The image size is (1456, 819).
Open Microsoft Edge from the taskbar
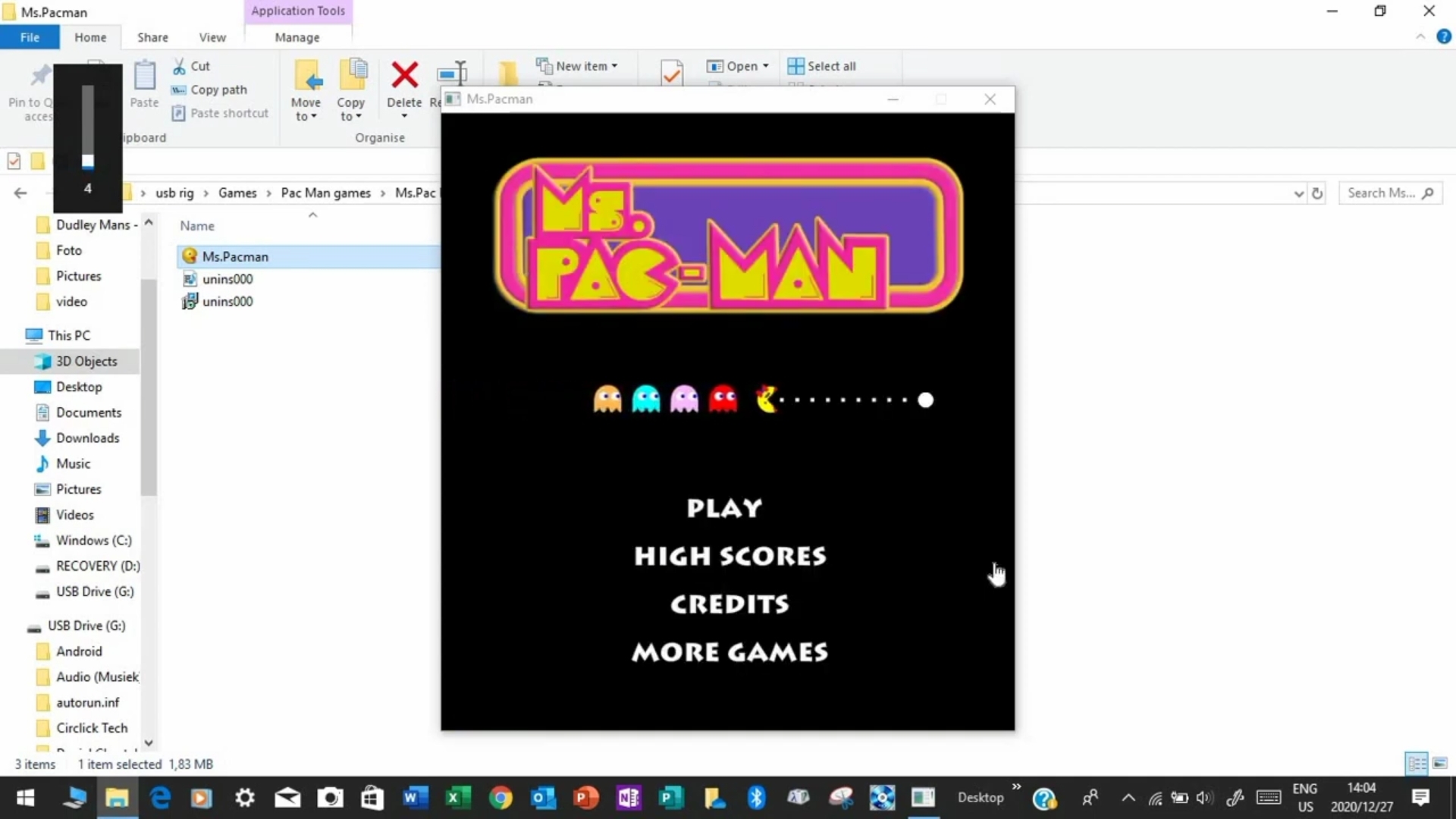pyautogui.click(x=160, y=798)
